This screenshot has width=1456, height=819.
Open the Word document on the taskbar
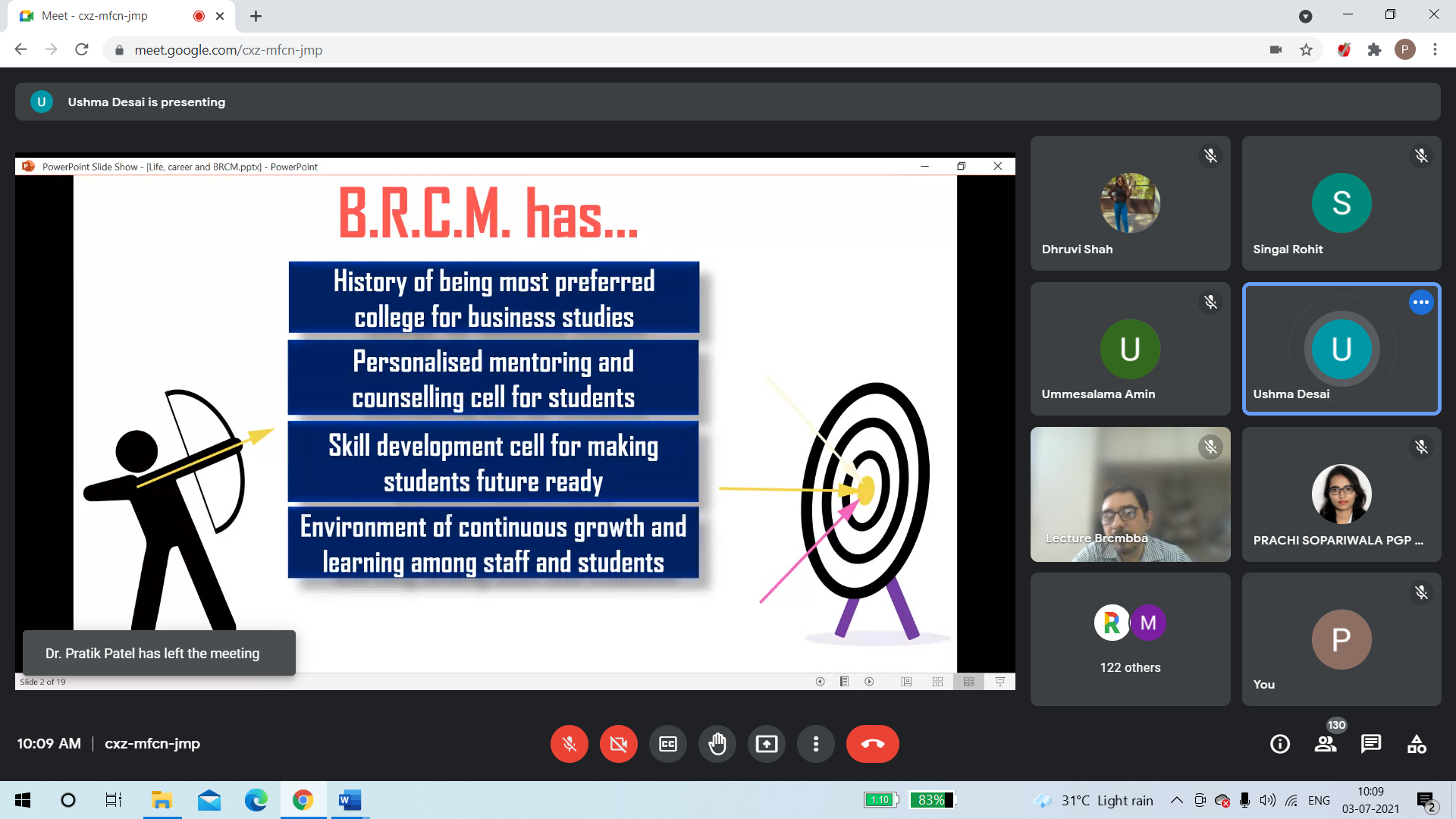(x=350, y=800)
